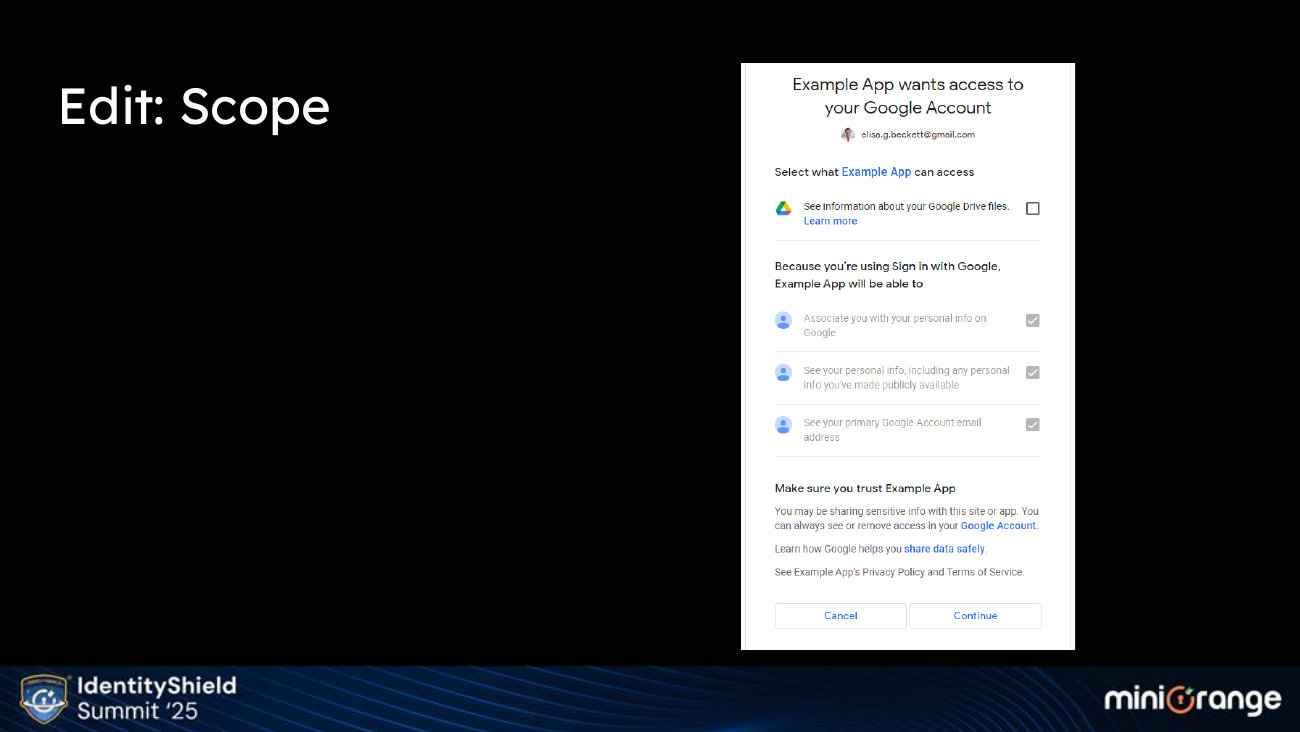Check the Google Drive files access checkbox

pos(1033,208)
